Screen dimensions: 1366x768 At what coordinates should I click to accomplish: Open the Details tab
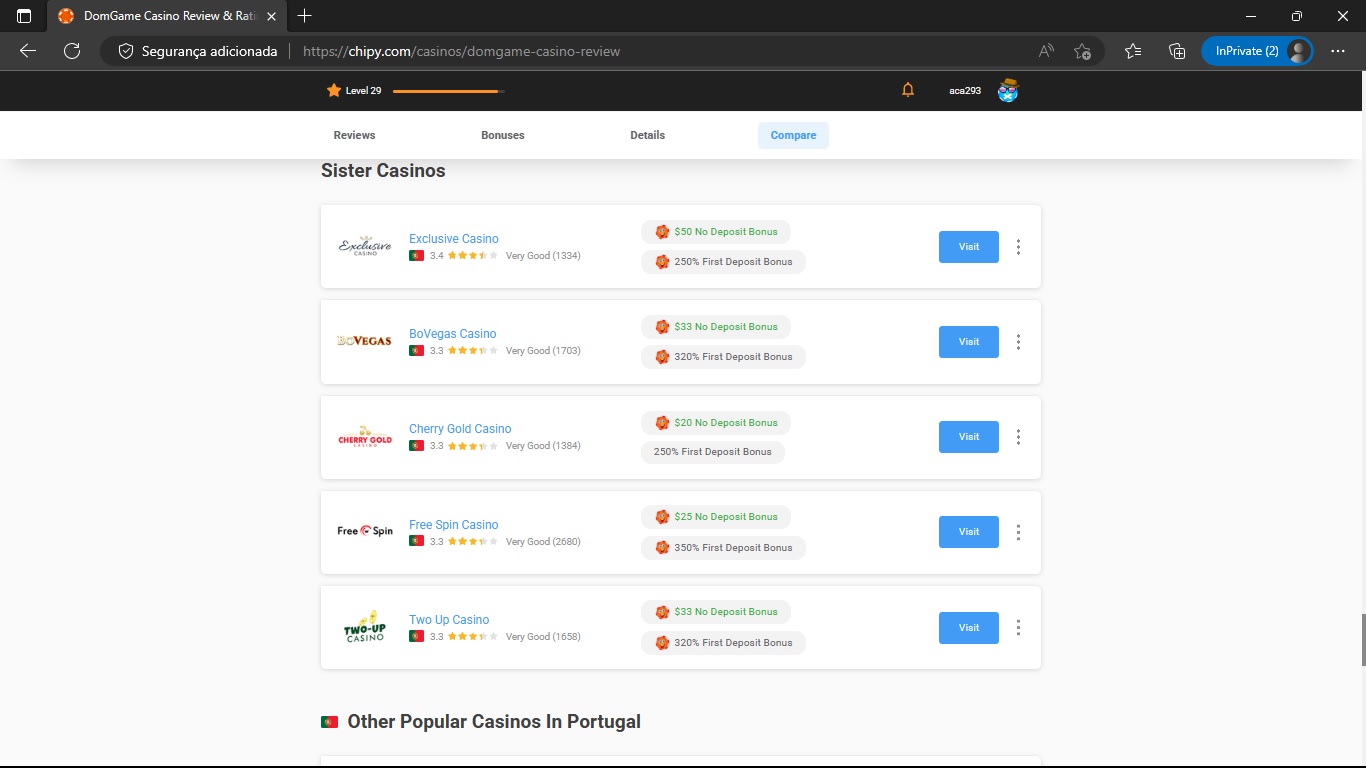tap(647, 135)
